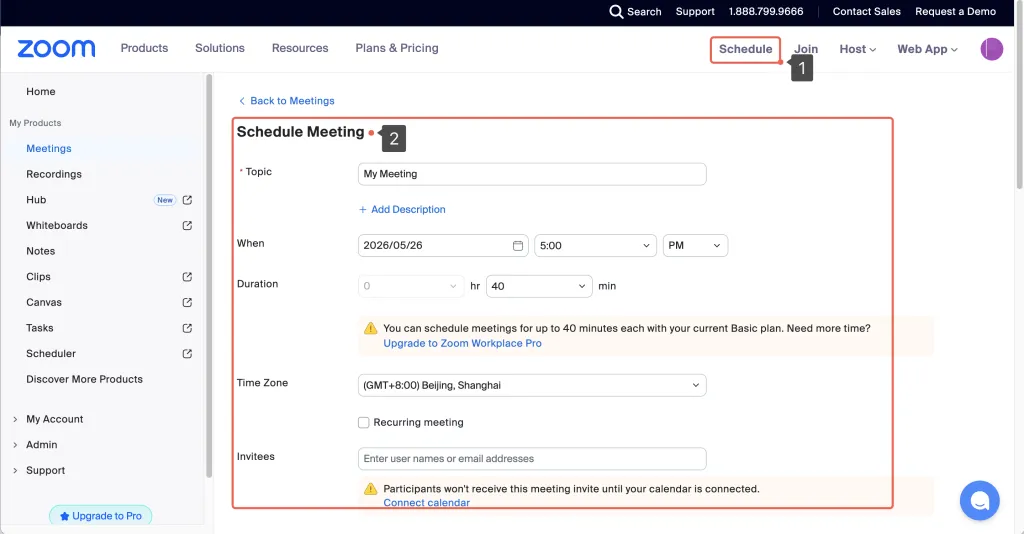Open Tasks external link icon
The width and height of the screenshot is (1024, 534).
coord(187,328)
